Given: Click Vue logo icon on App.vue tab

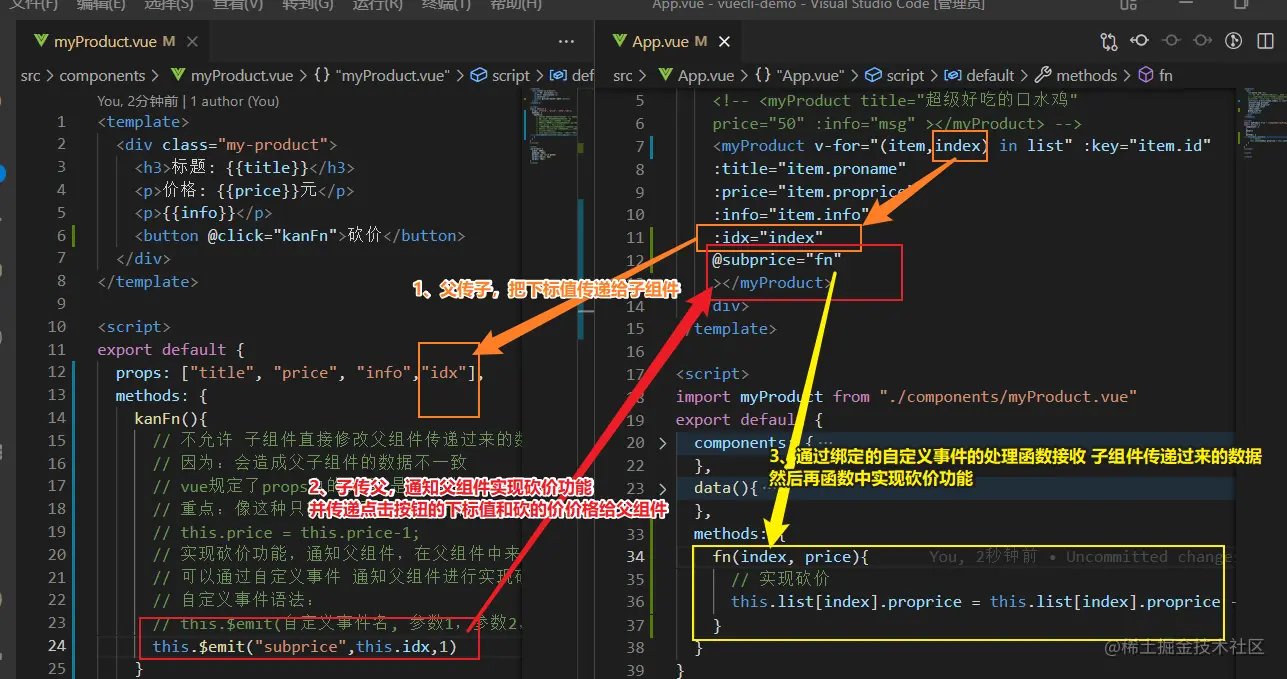Looking at the screenshot, I should click(x=620, y=42).
